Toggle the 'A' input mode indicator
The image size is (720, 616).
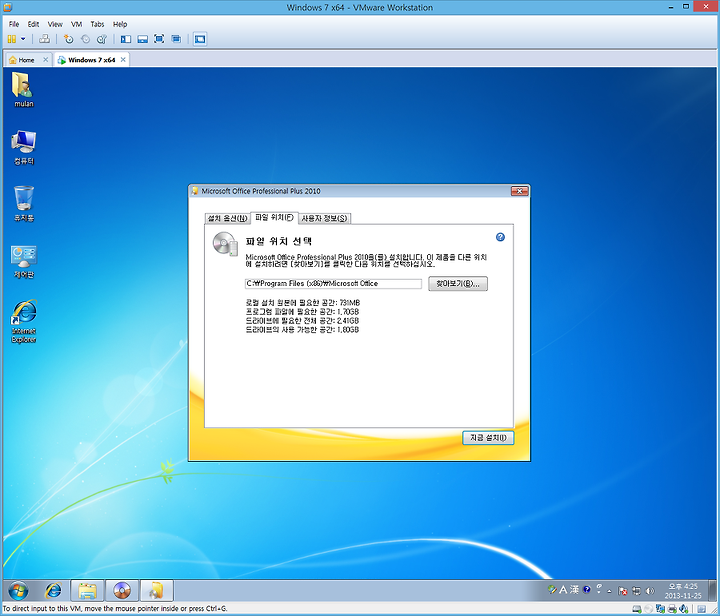point(563,589)
